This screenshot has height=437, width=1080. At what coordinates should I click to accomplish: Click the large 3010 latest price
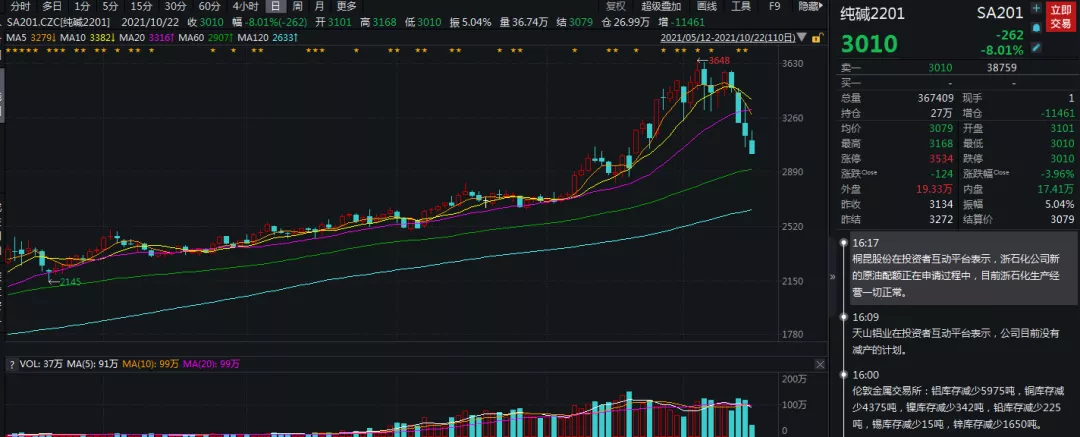pos(869,44)
